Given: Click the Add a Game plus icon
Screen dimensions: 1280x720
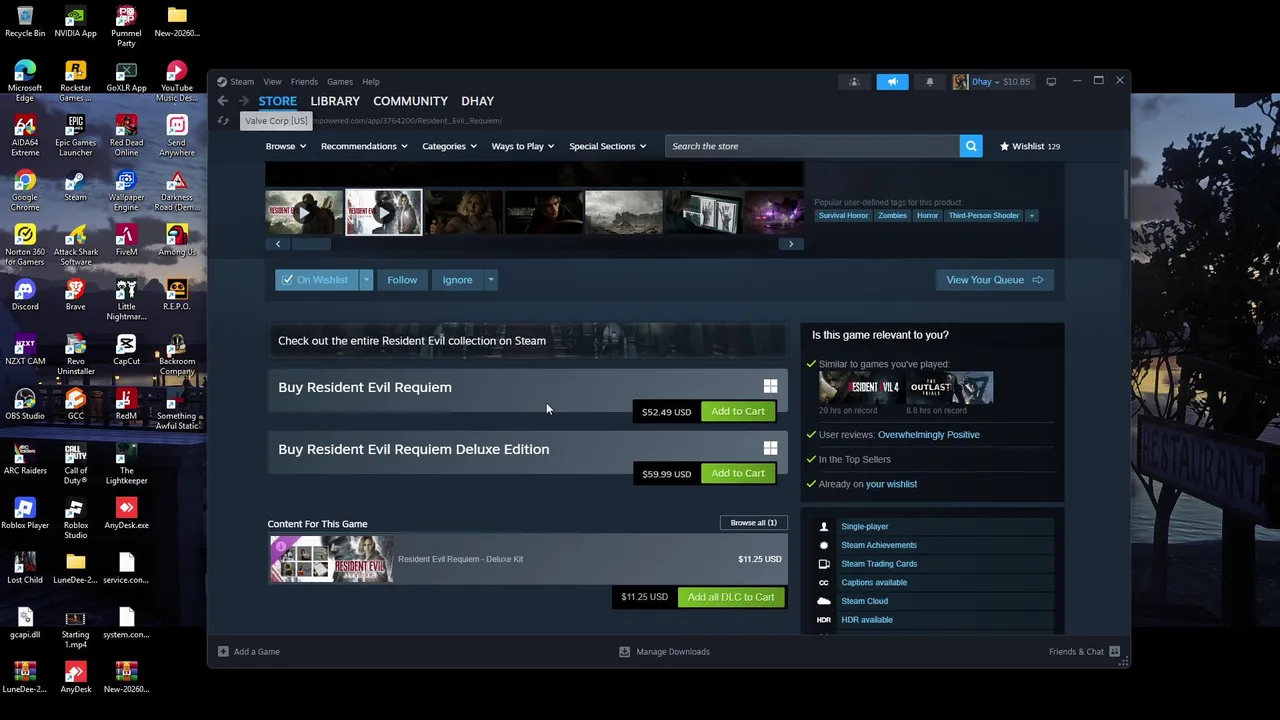Looking at the screenshot, I should [223, 652].
